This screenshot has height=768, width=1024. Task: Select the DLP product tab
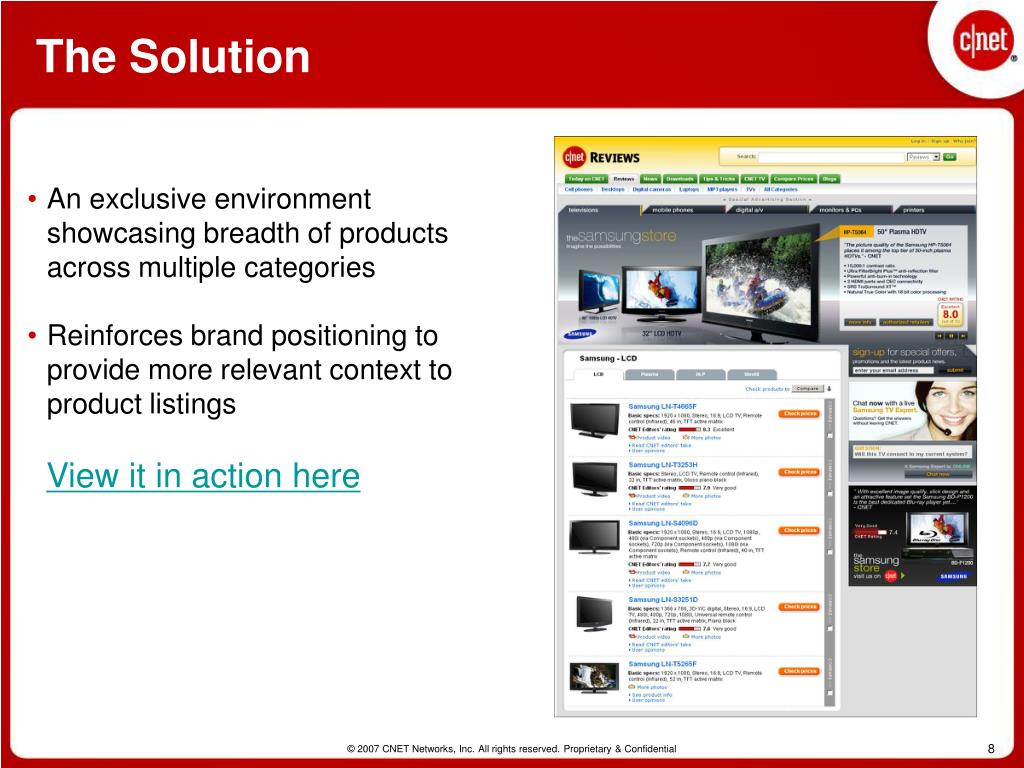click(700, 374)
